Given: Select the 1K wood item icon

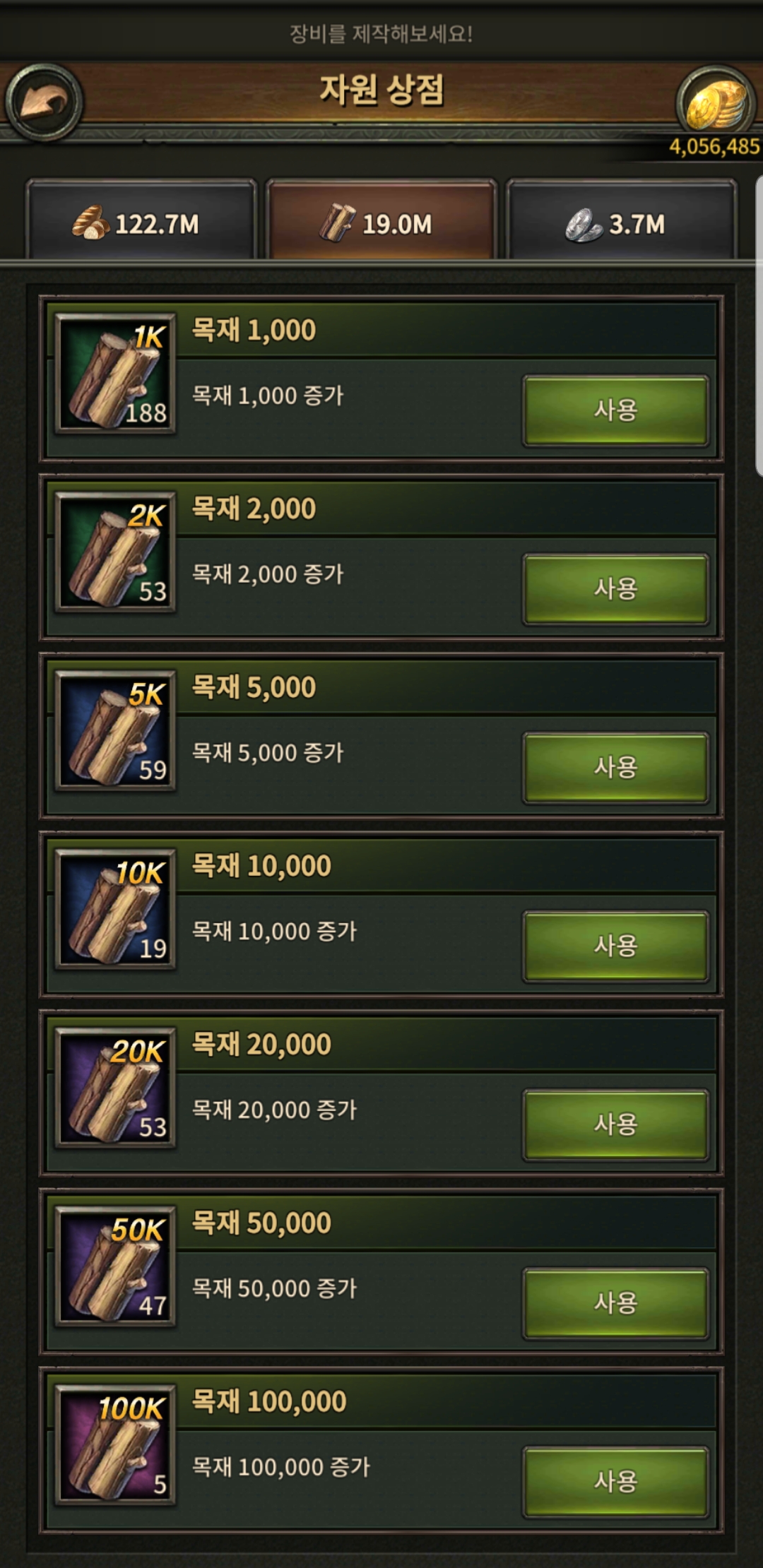Looking at the screenshot, I should coord(116,373).
